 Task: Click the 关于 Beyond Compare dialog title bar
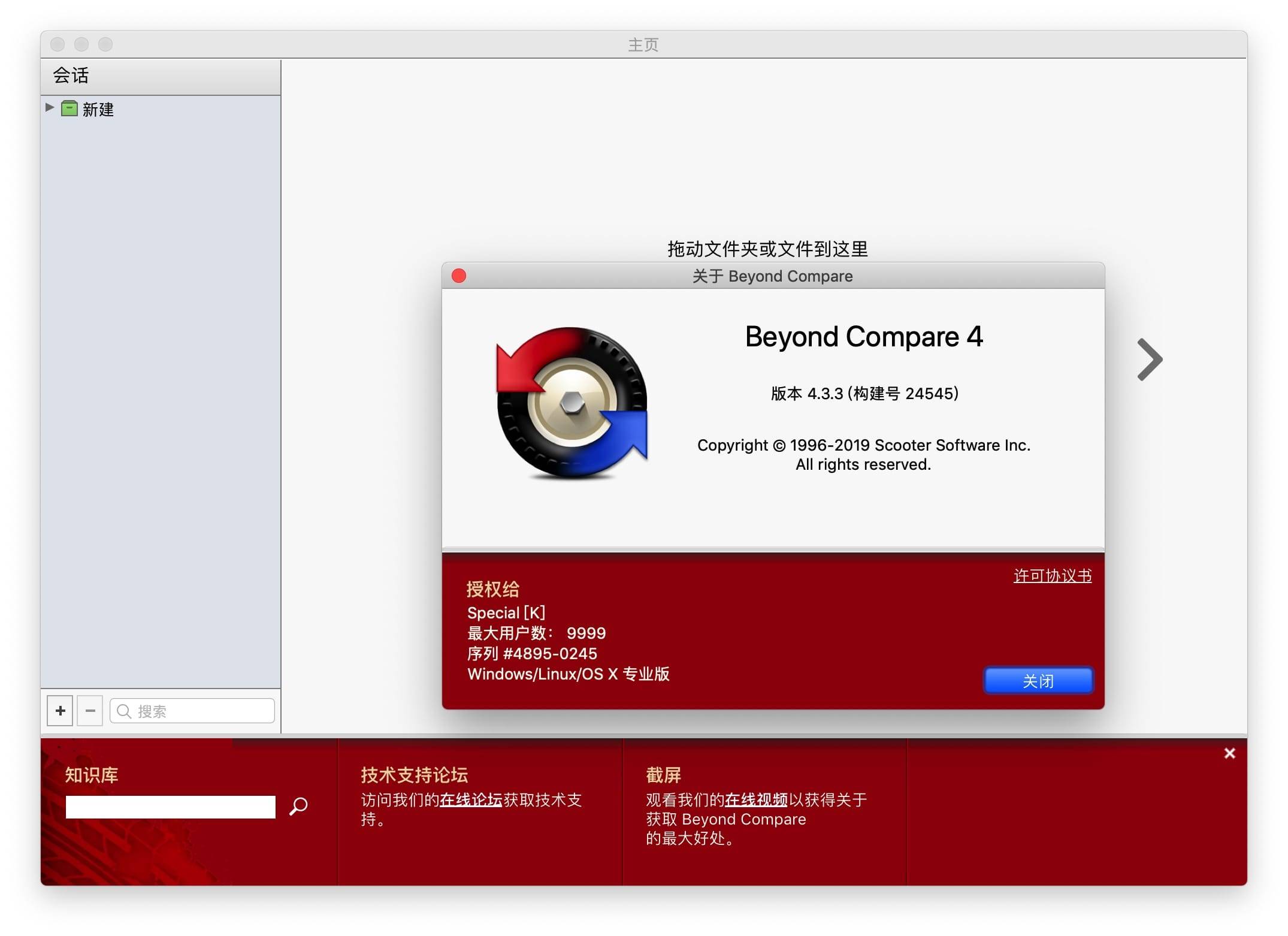(x=773, y=276)
